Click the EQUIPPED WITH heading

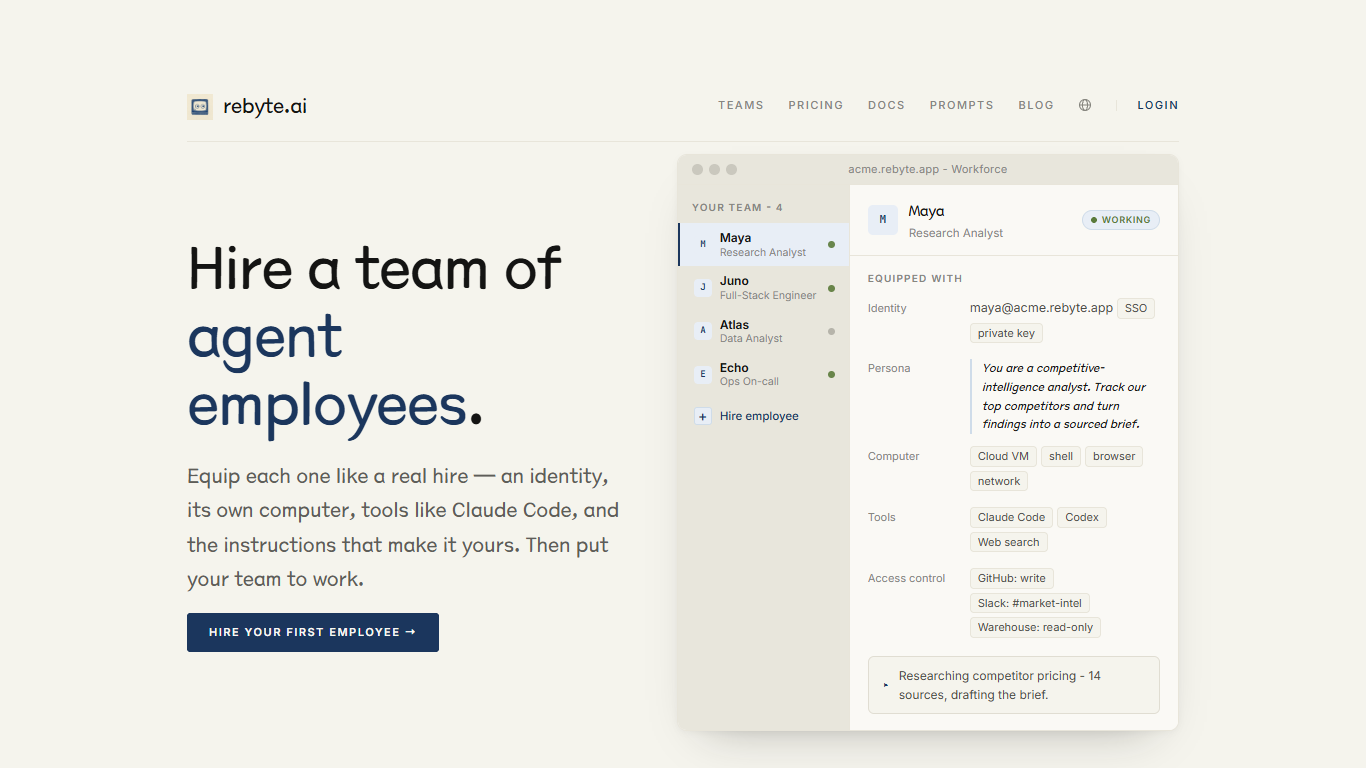pyautogui.click(x=915, y=279)
